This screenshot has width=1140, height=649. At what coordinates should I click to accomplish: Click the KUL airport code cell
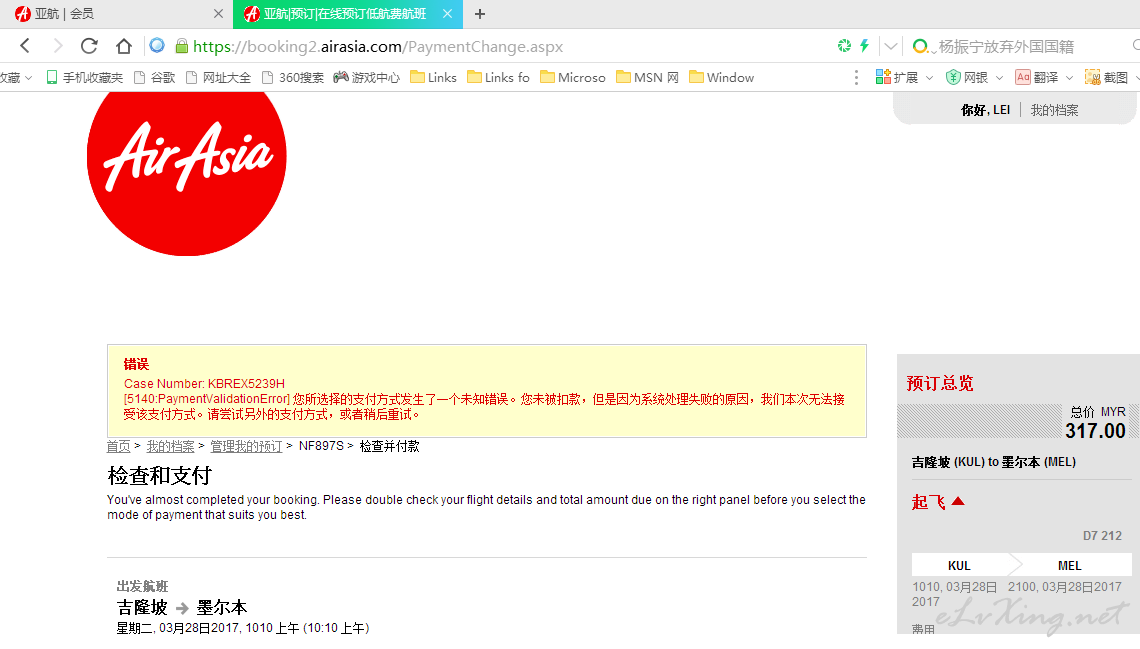(x=959, y=565)
